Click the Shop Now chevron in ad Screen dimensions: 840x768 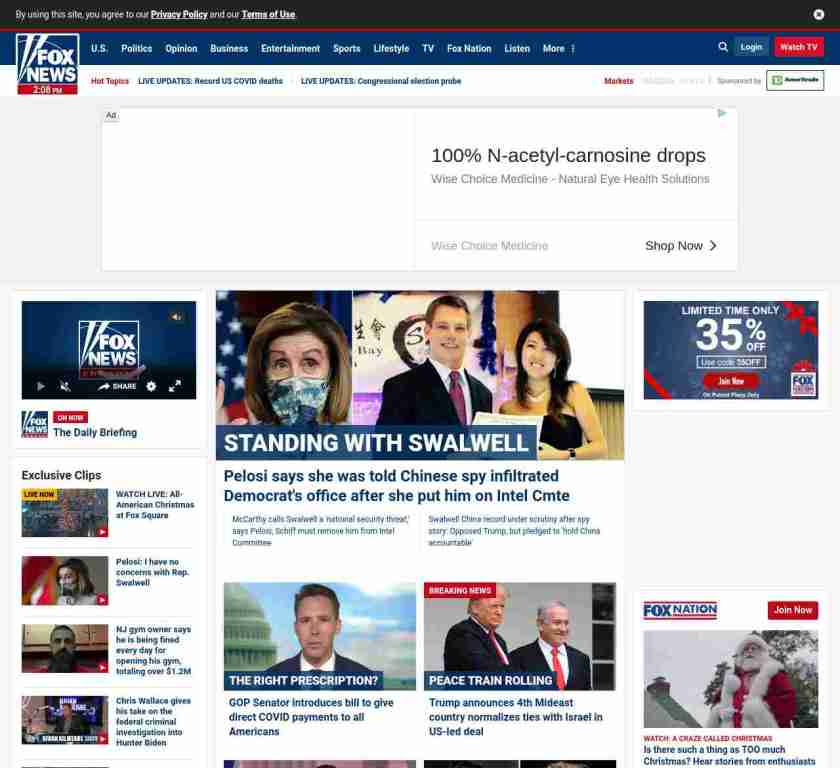712,246
